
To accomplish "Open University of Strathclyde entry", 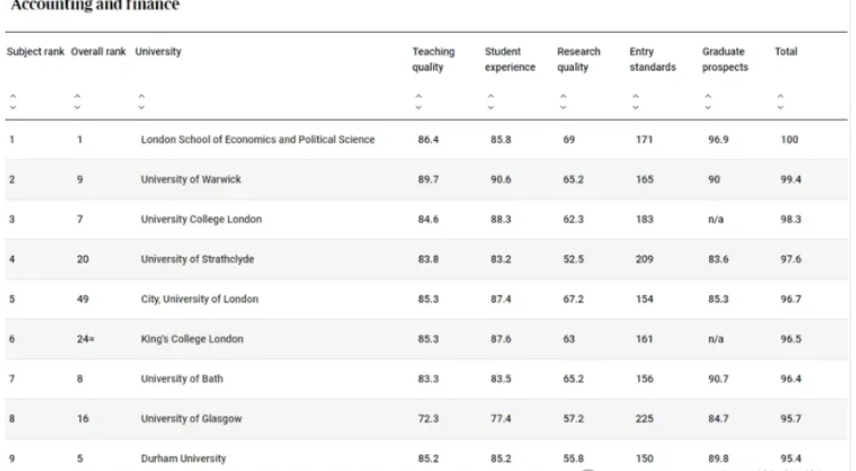I will pyautogui.click(x=197, y=260).
